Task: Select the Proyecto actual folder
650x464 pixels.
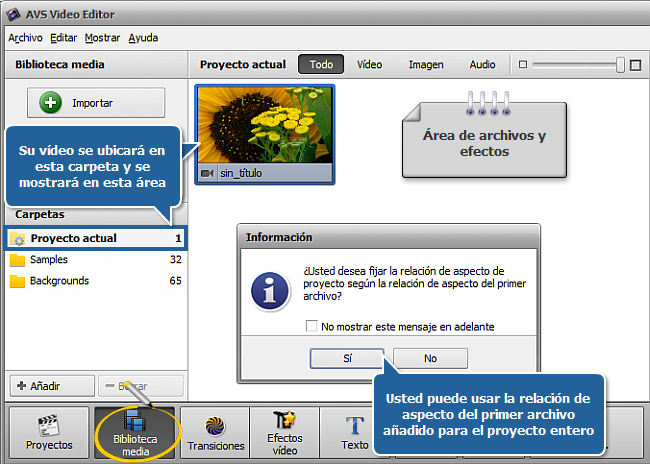Action: tap(96, 238)
